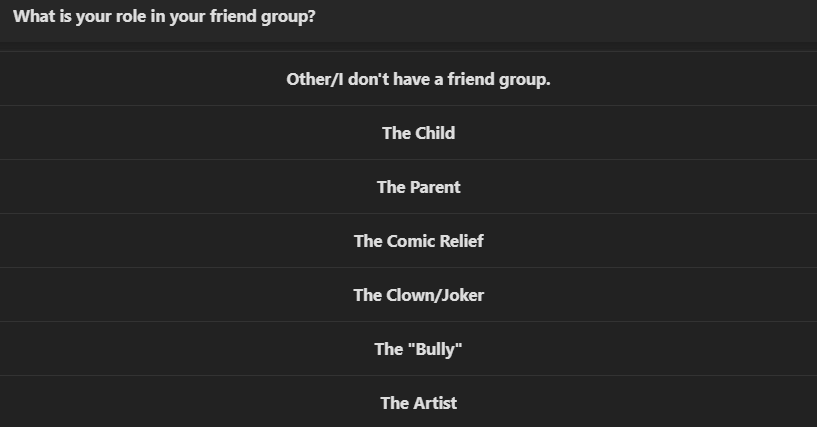Pick the answer between "The Parent" and "The Clown/Joker"

pos(418,241)
